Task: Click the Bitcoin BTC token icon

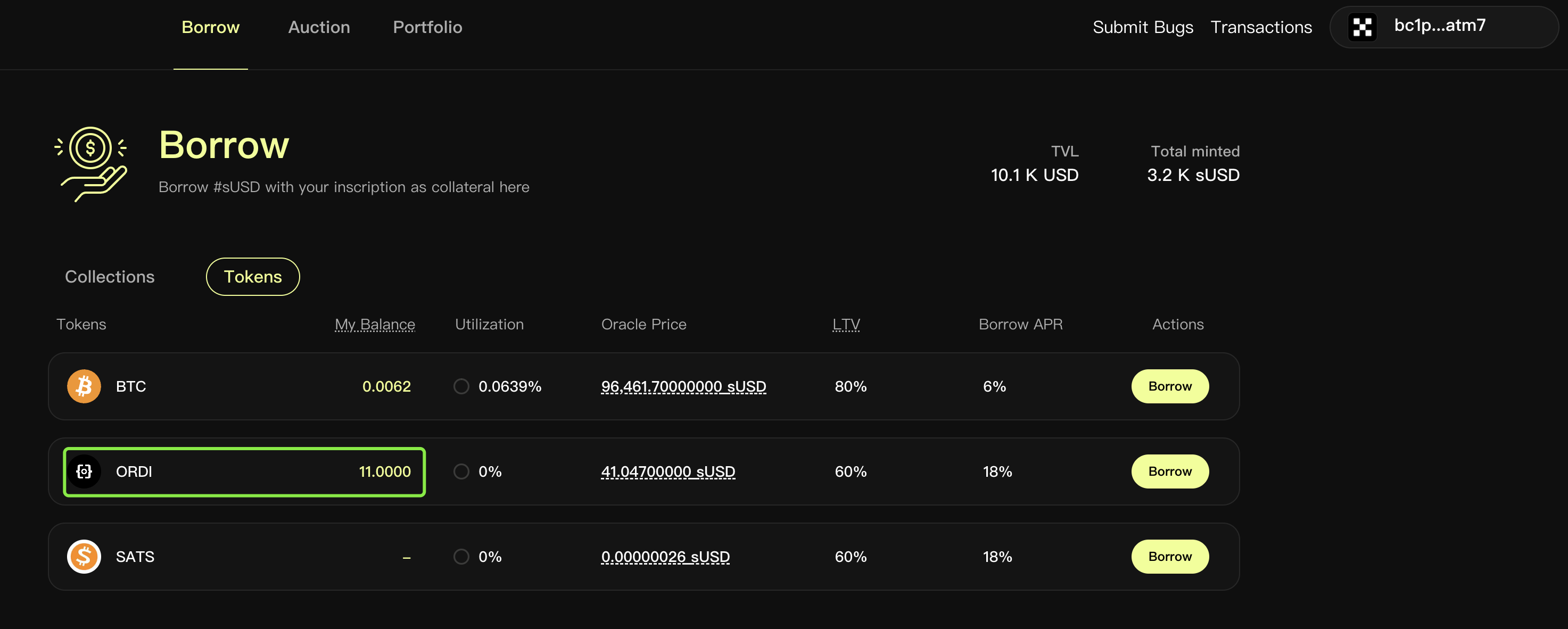Action: pos(84,386)
